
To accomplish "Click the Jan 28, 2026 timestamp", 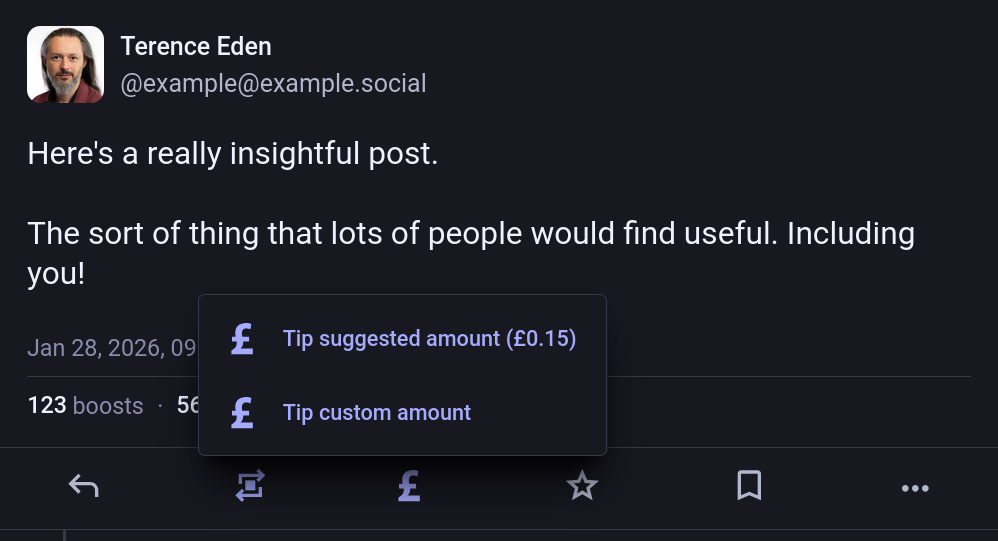I will pyautogui.click(x=112, y=348).
